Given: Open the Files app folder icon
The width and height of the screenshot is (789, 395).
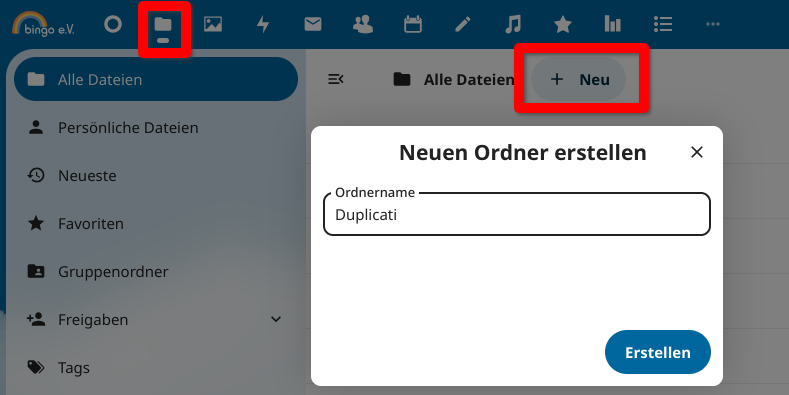Looking at the screenshot, I should 163,24.
